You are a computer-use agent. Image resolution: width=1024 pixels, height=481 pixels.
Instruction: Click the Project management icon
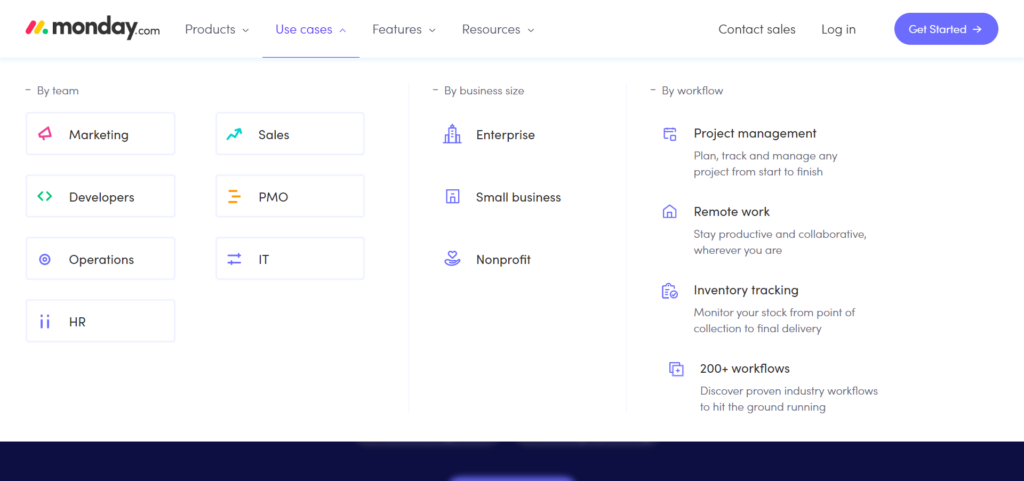pyautogui.click(x=669, y=134)
